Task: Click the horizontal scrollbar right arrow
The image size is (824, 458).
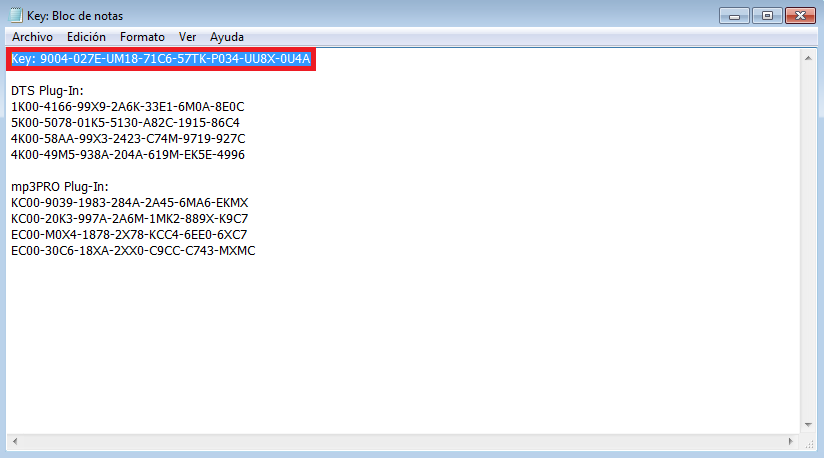Action: coord(791,441)
